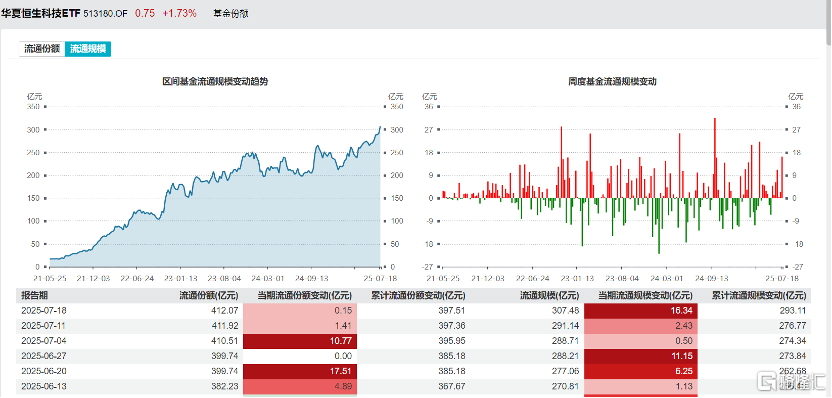Click the fund name 华夏恒生科技ETF

[x=40, y=14]
